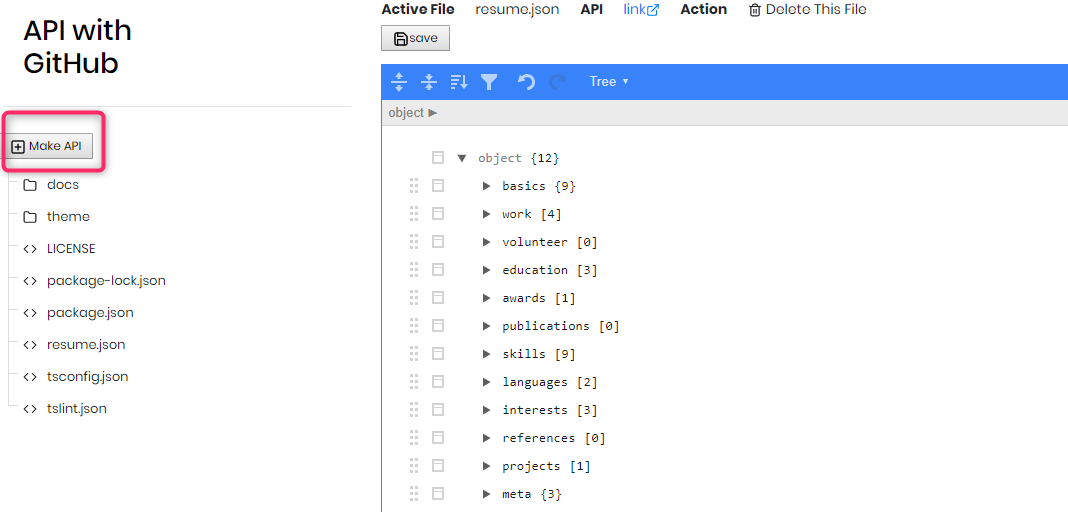Open the theme folder

[68, 217]
